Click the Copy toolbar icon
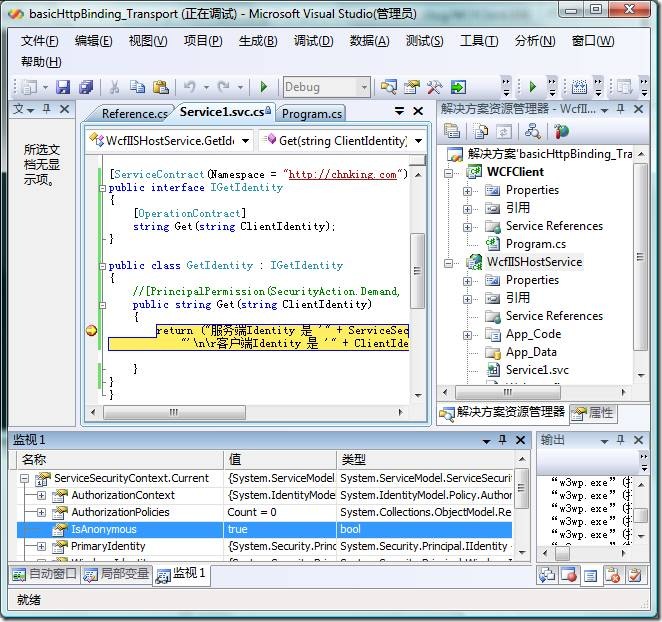Image resolution: width=662 pixels, height=622 pixels. pyautogui.click(x=137, y=87)
